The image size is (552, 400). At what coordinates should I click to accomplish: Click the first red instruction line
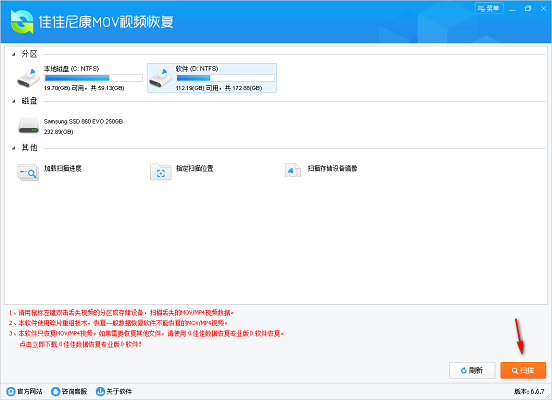[x=121, y=313]
